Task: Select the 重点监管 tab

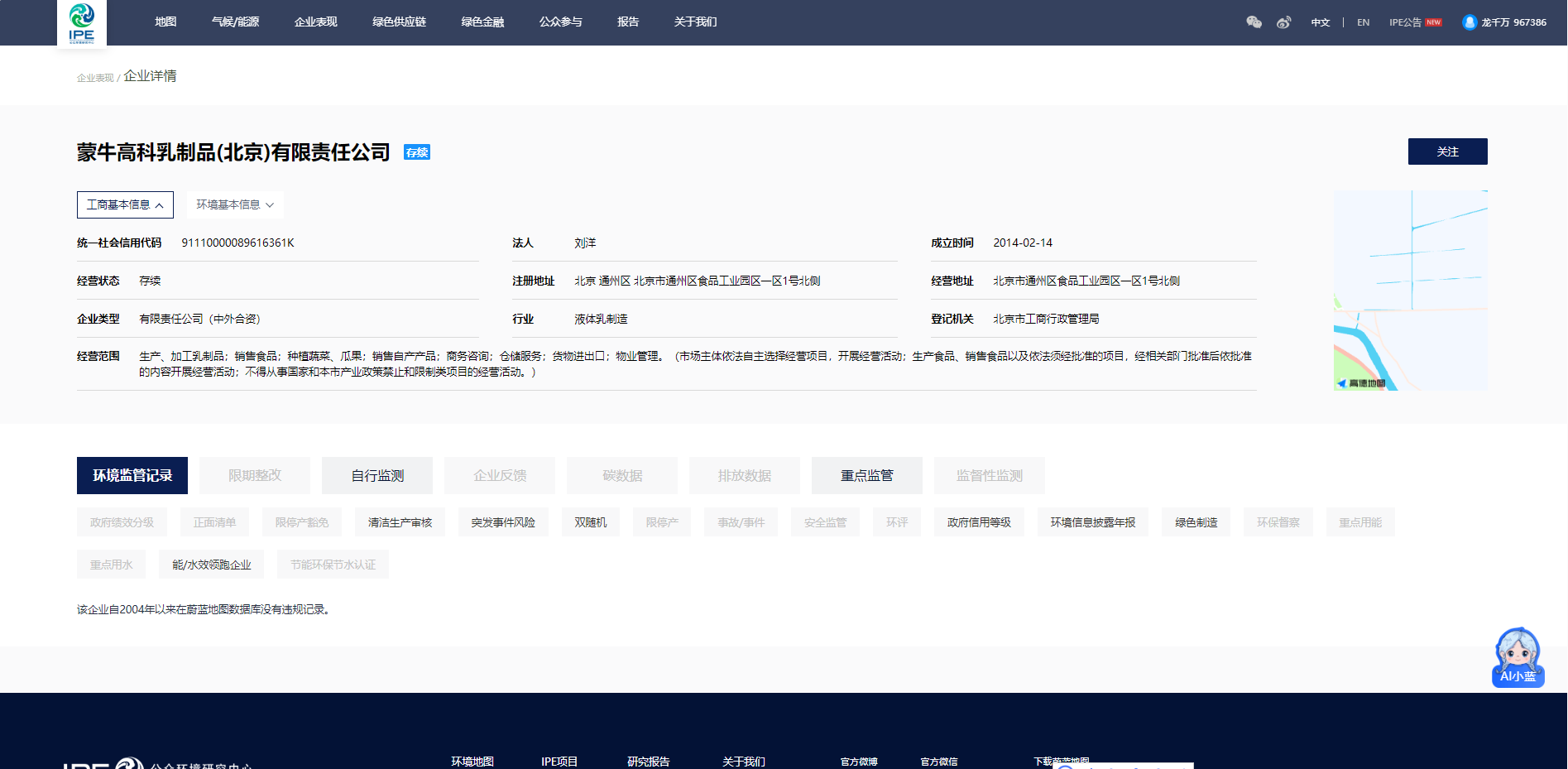Action: coord(867,475)
